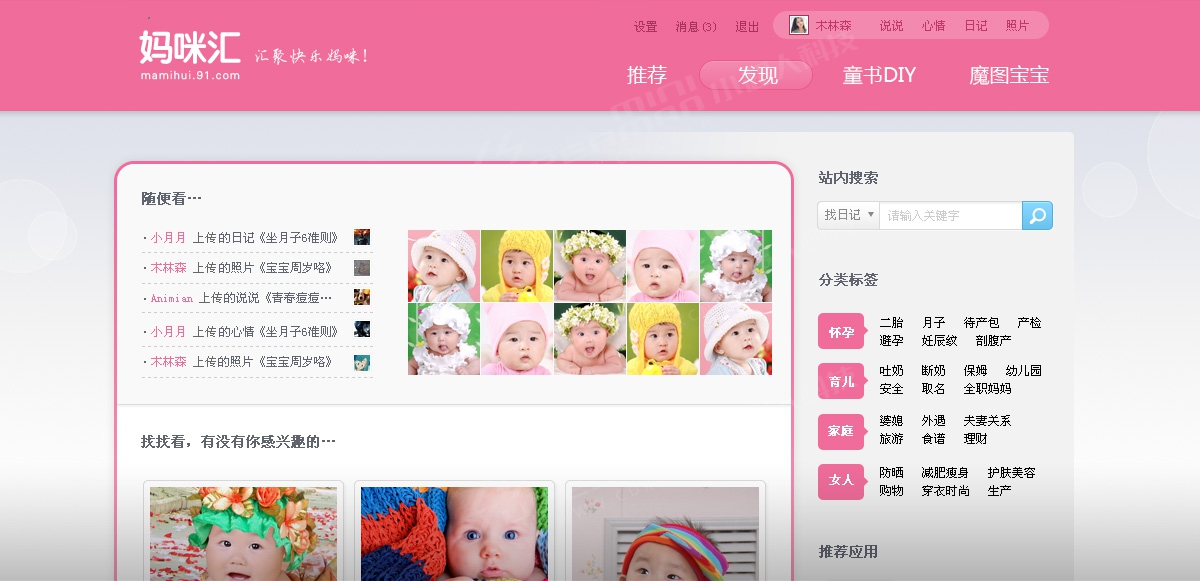Image resolution: width=1200 pixels, height=581 pixels.
Task: Click the 剖腹产 tag
Action: pyautogui.click(x=994, y=341)
